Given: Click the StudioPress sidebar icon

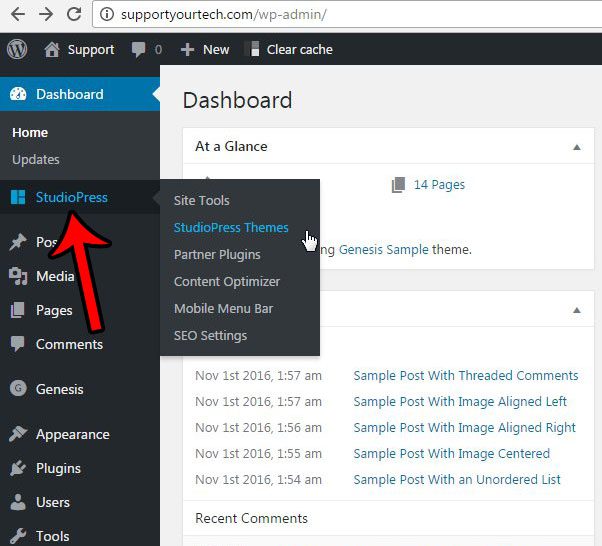Looking at the screenshot, I should pyautogui.click(x=18, y=197).
